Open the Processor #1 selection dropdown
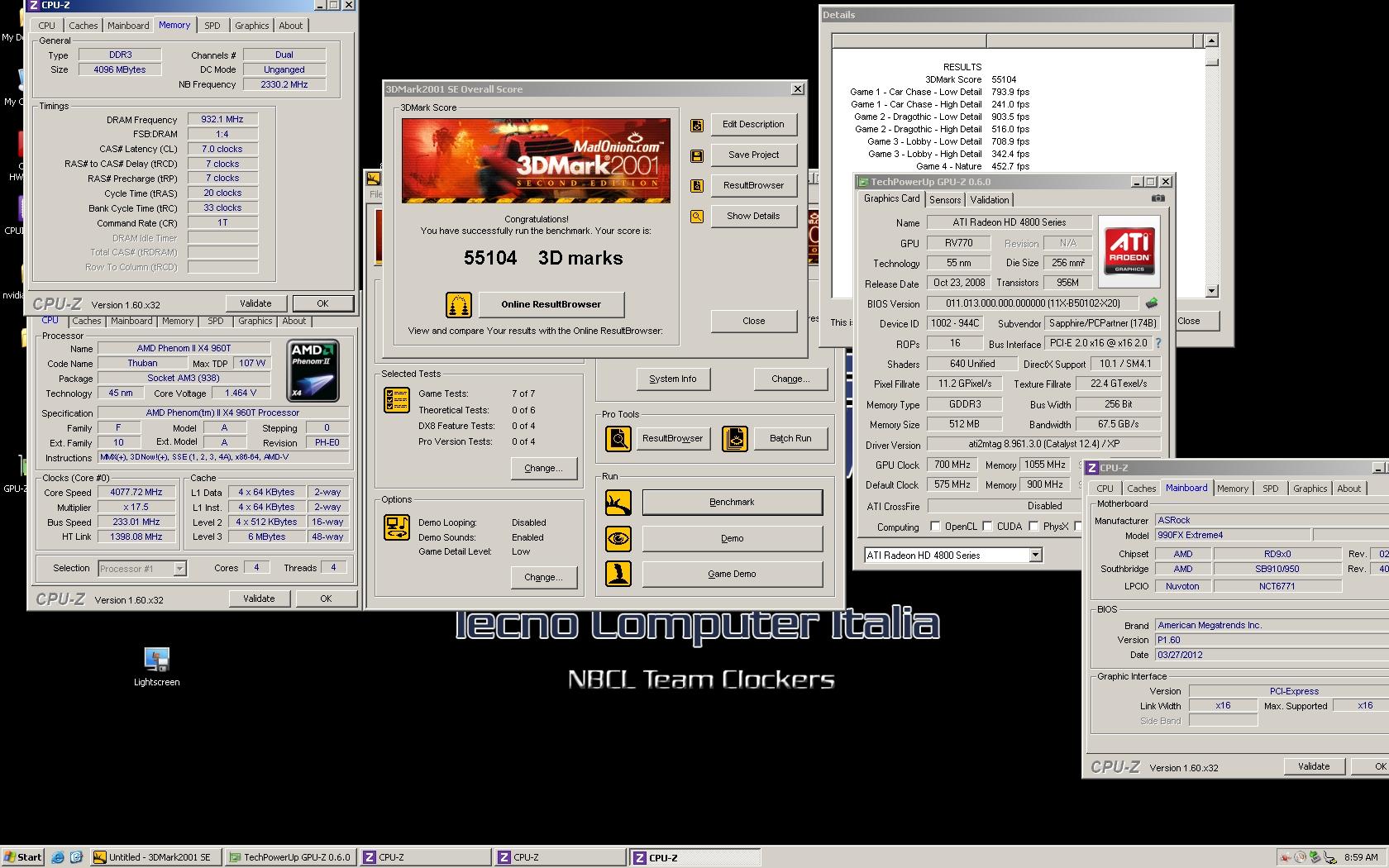 pyautogui.click(x=179, y=569)
